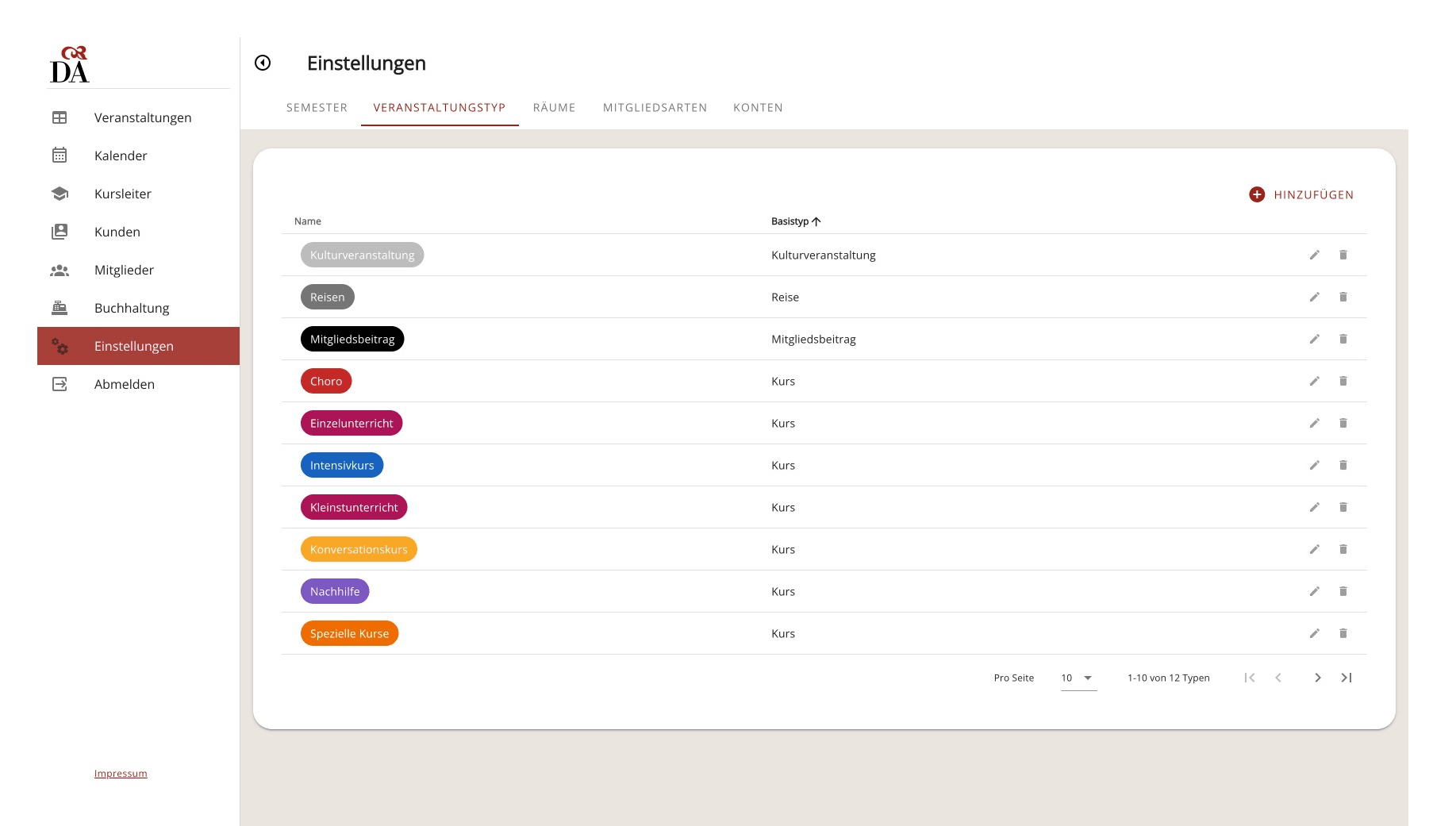
Task: Delete the Choro event type
Action: 1343,381
